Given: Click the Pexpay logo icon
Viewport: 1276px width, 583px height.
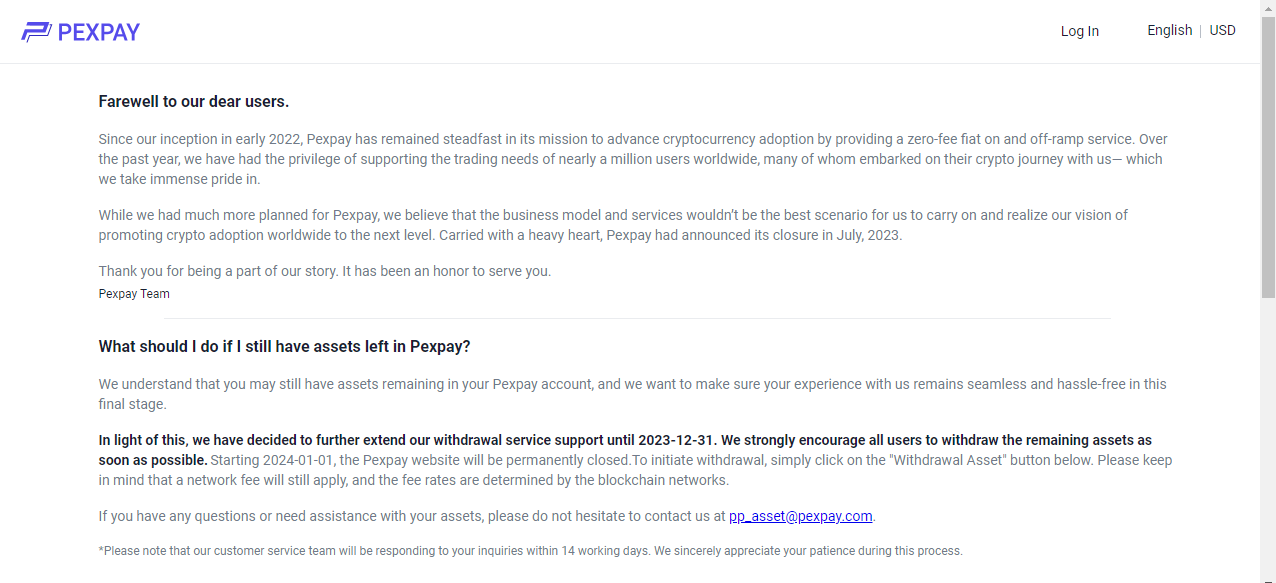Looking at the screenshot, I should (36, 32).
